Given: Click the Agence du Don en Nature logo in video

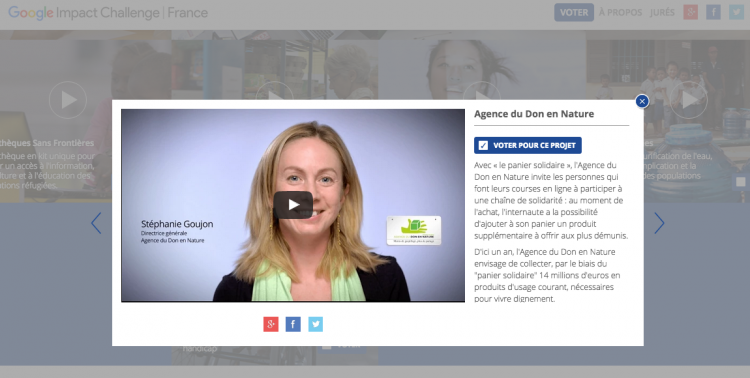Looking at the screenshot, I should (414, 230).
